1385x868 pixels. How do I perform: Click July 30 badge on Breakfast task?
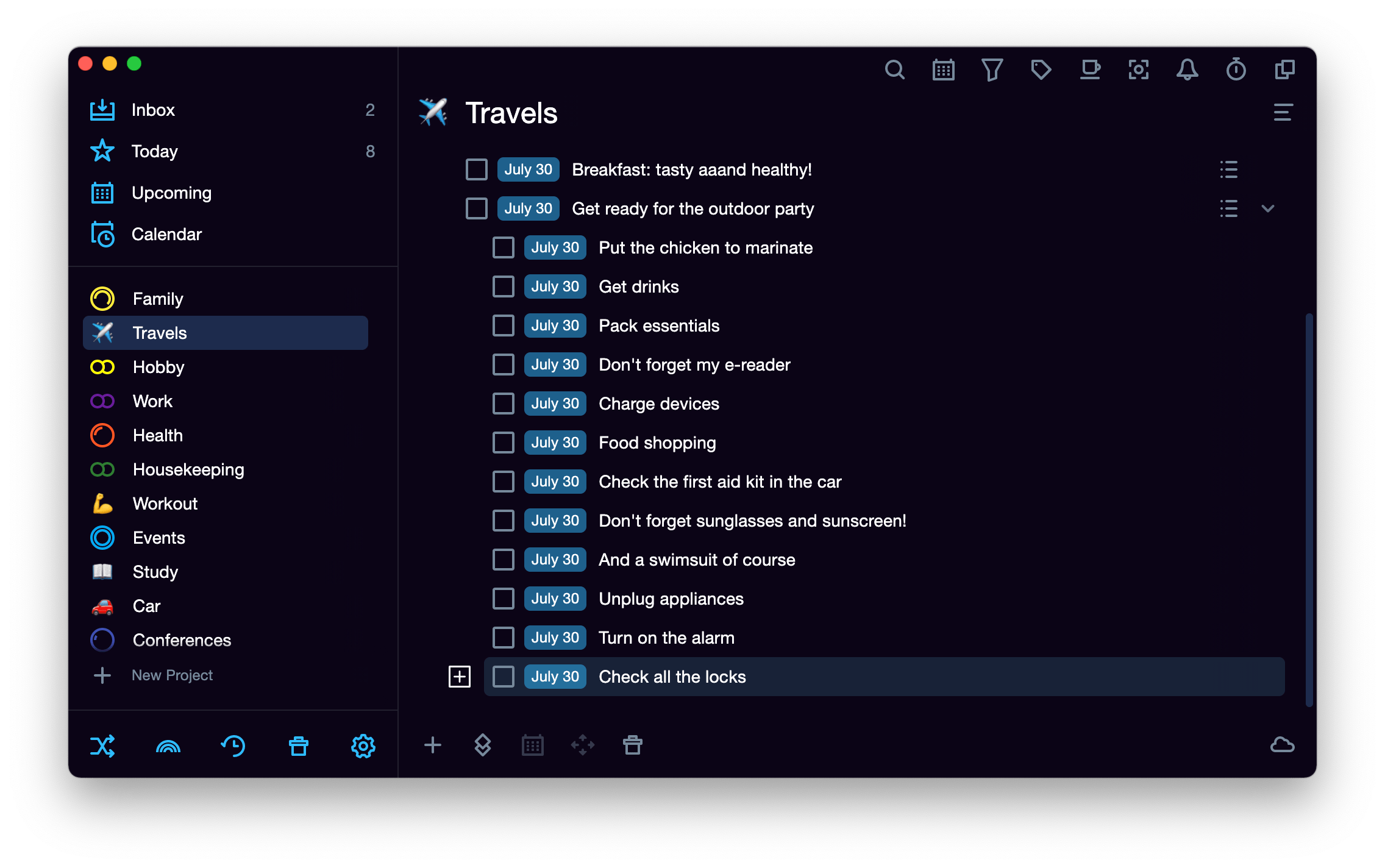(528, 169)
